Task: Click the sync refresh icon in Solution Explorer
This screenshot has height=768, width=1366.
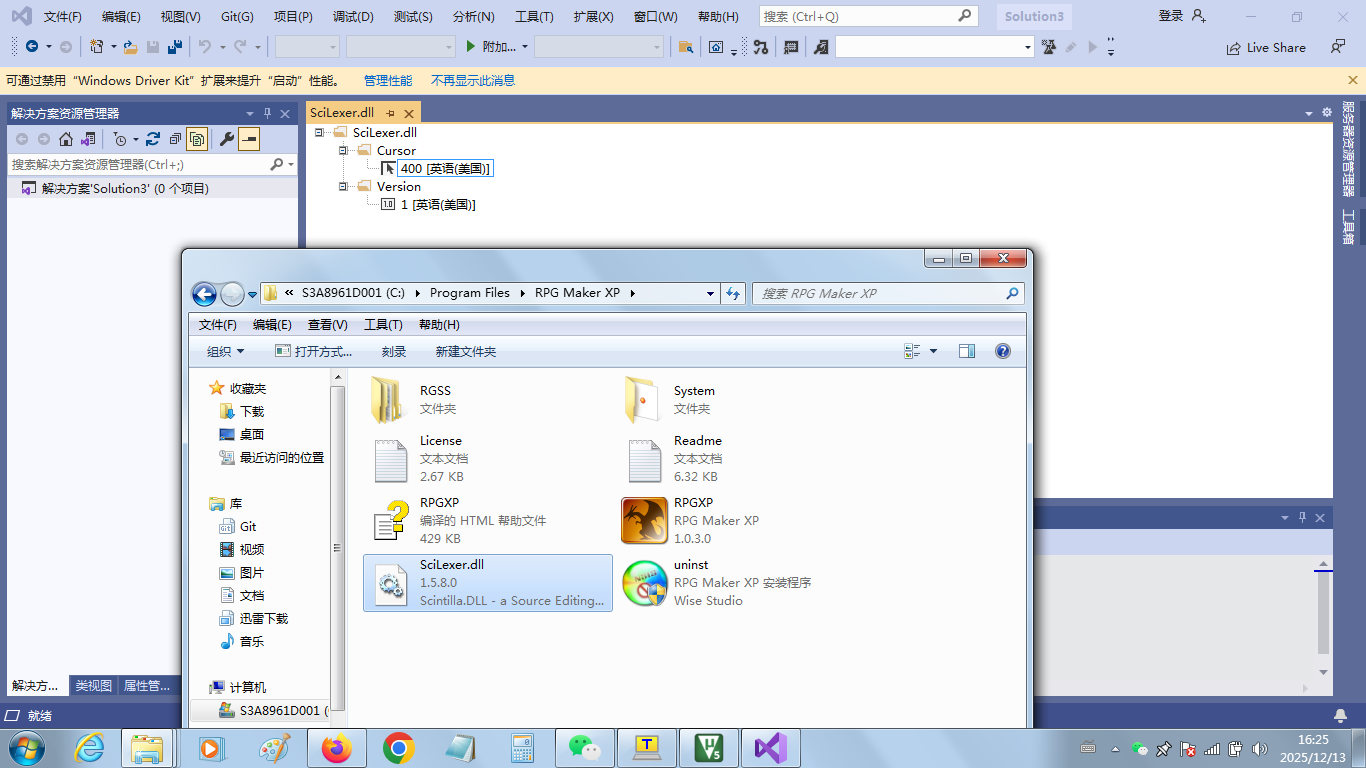Action: [x=153, y=139]
